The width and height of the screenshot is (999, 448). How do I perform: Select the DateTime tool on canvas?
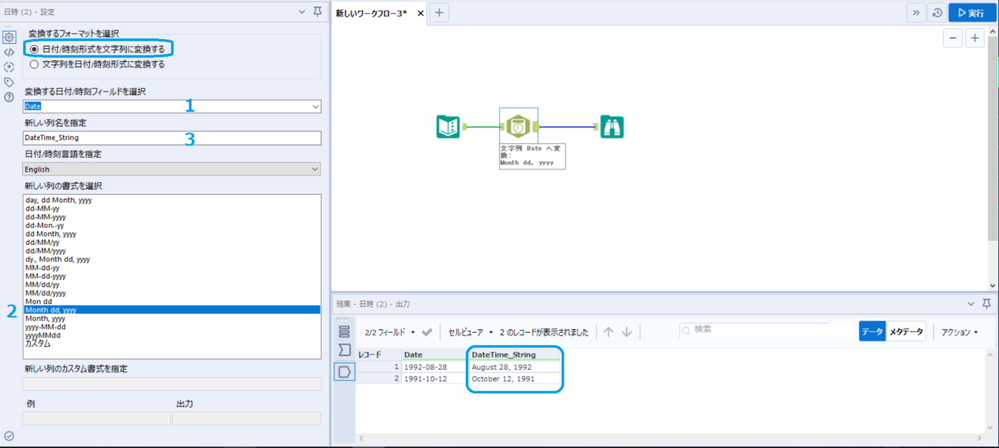[519, 127]
